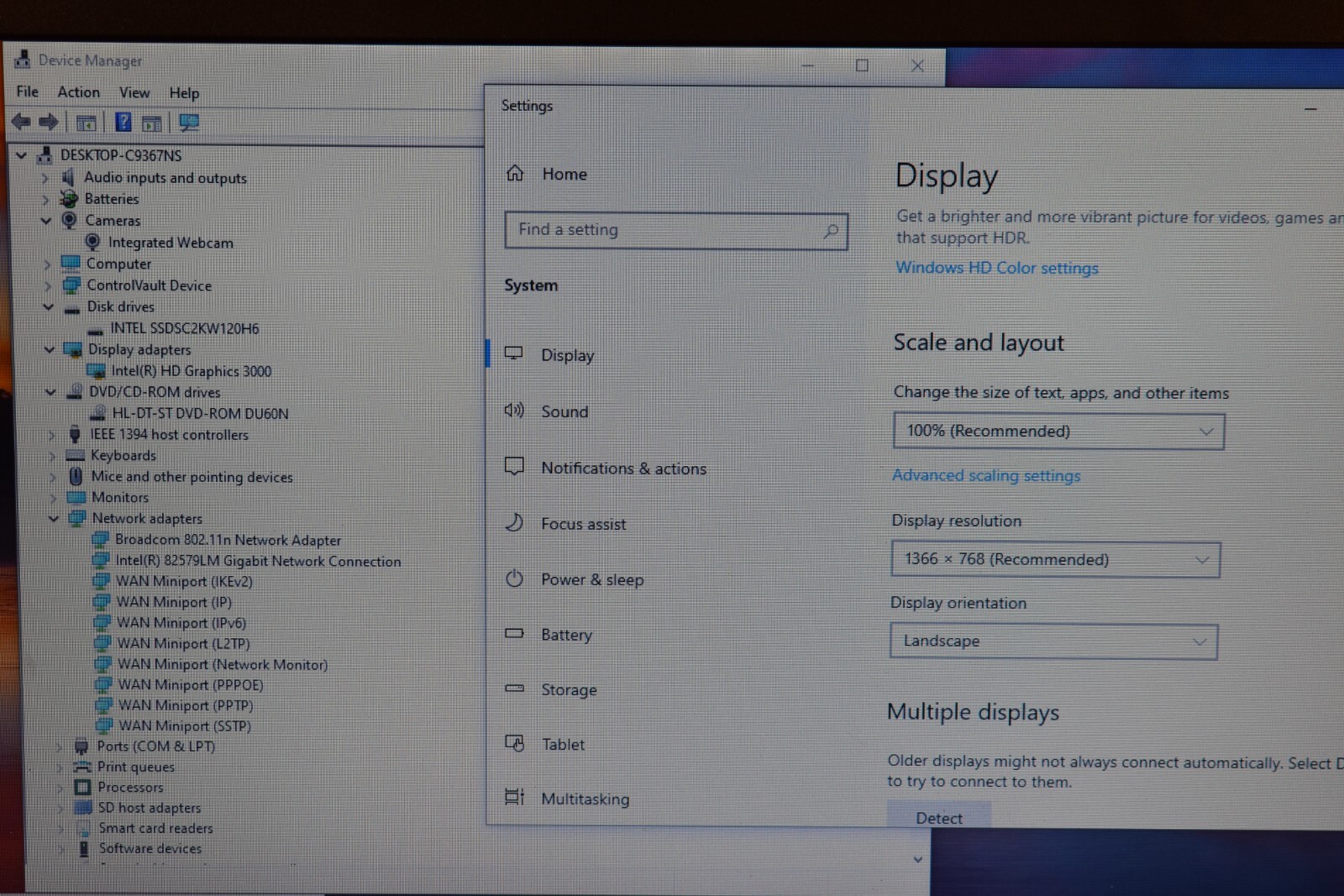Select WAN Miniport (SSTP) entry
The image size is (1344, 896).
(185, 726)
